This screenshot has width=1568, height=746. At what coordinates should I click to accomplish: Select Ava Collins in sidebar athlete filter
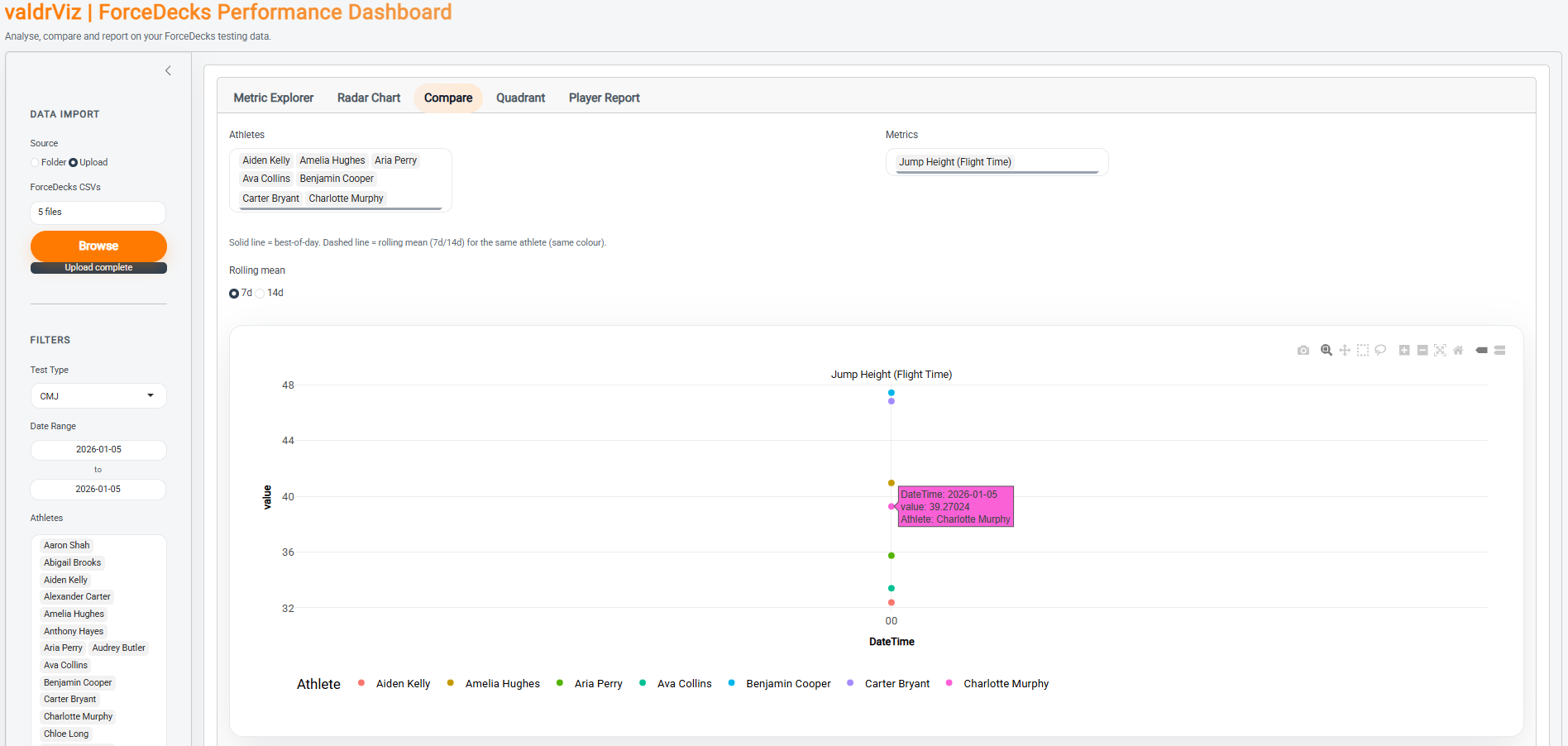(66, 666)
